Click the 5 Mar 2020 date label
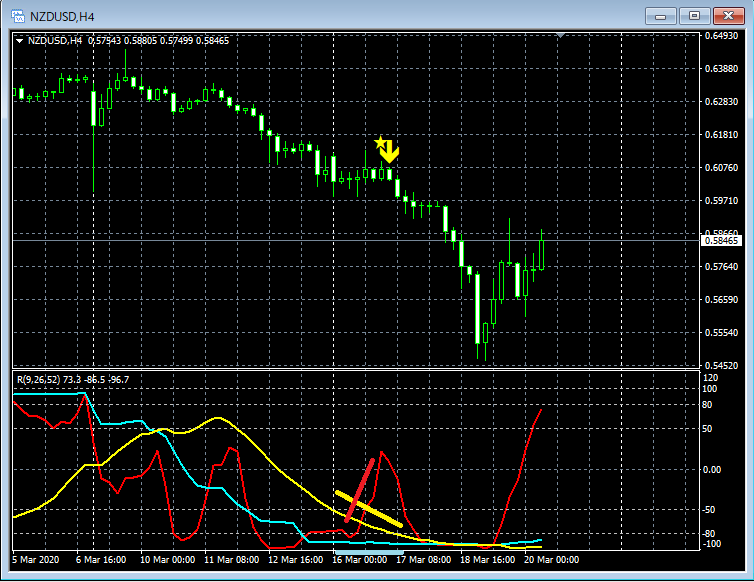This screenshot has height=582, width=754. point(36,560)
